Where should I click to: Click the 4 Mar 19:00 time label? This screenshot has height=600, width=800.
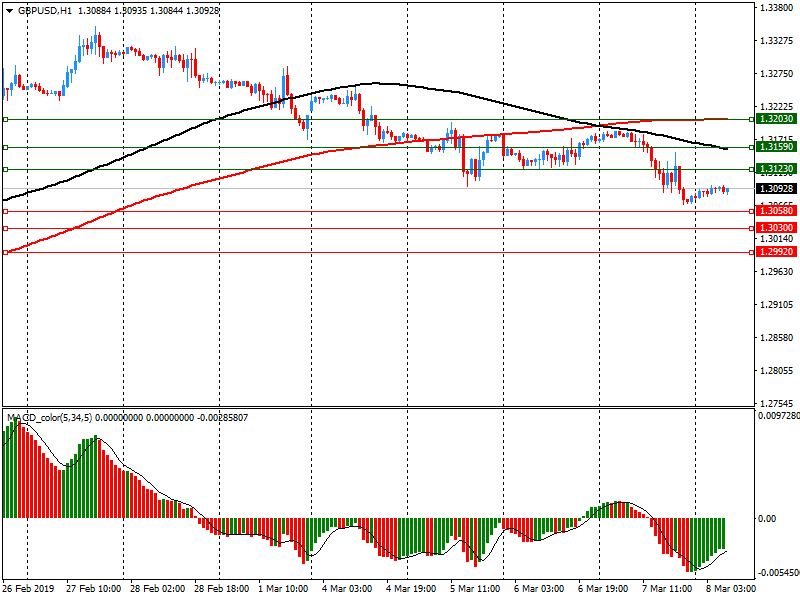[x=411, y=589]
